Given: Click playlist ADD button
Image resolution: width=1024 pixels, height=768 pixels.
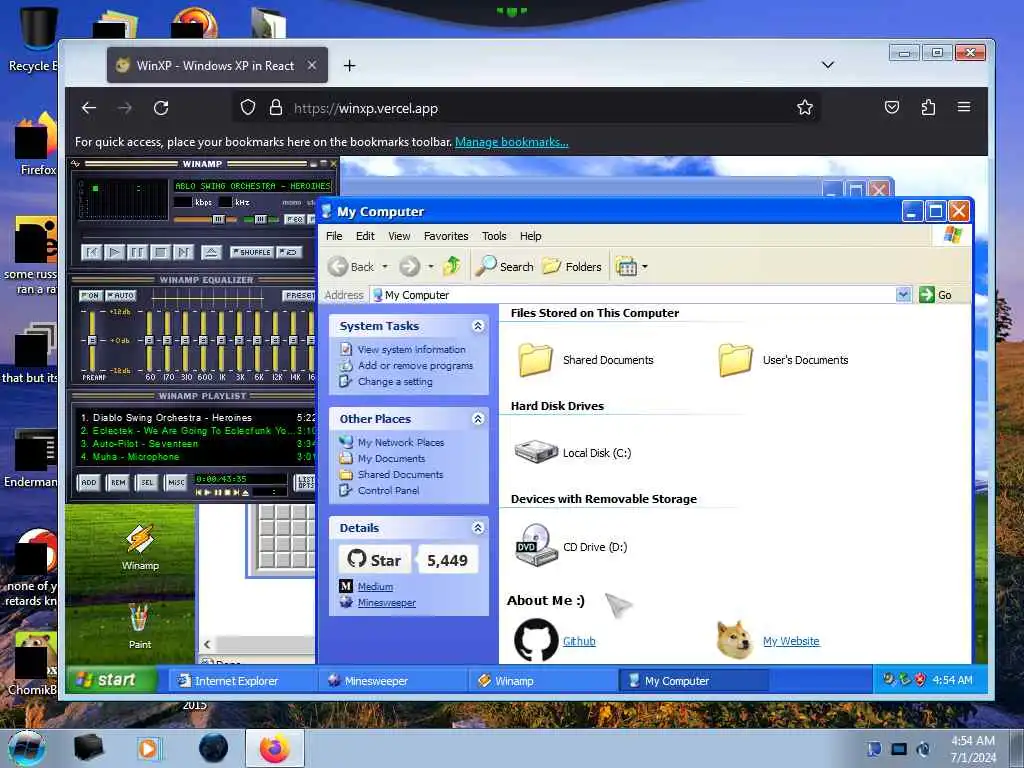Looking at the screenshot, I should (89, 483).
